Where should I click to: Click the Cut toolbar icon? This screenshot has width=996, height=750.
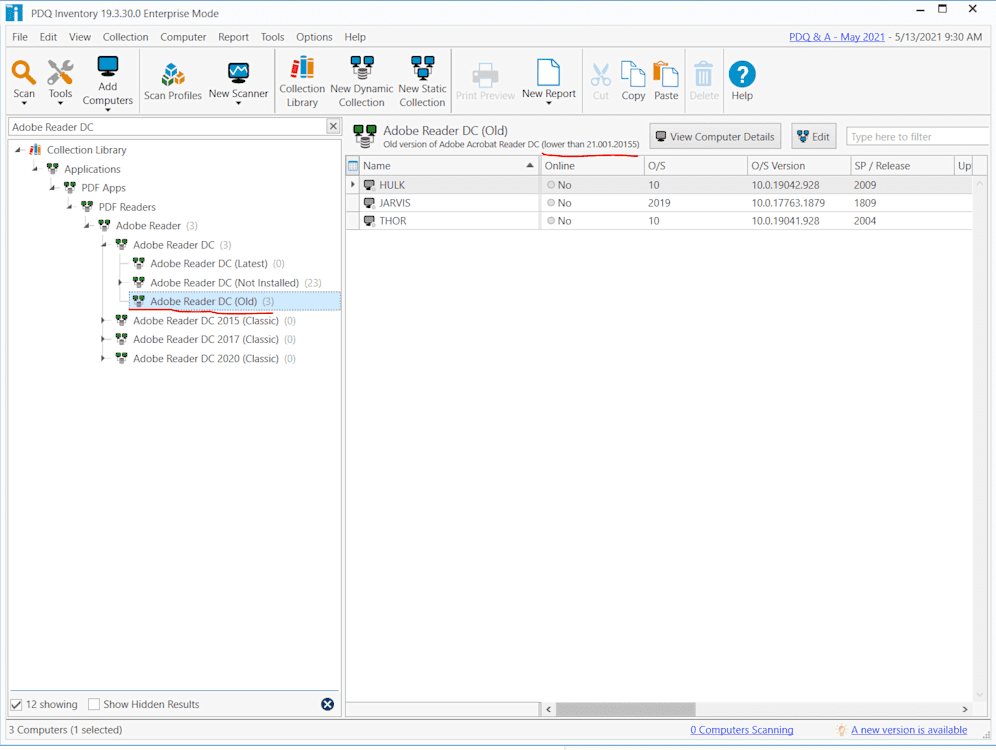point(600,74)
